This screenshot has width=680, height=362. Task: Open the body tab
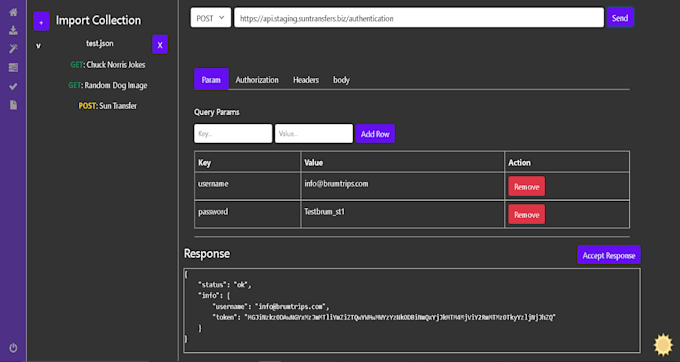pos(341,80)
